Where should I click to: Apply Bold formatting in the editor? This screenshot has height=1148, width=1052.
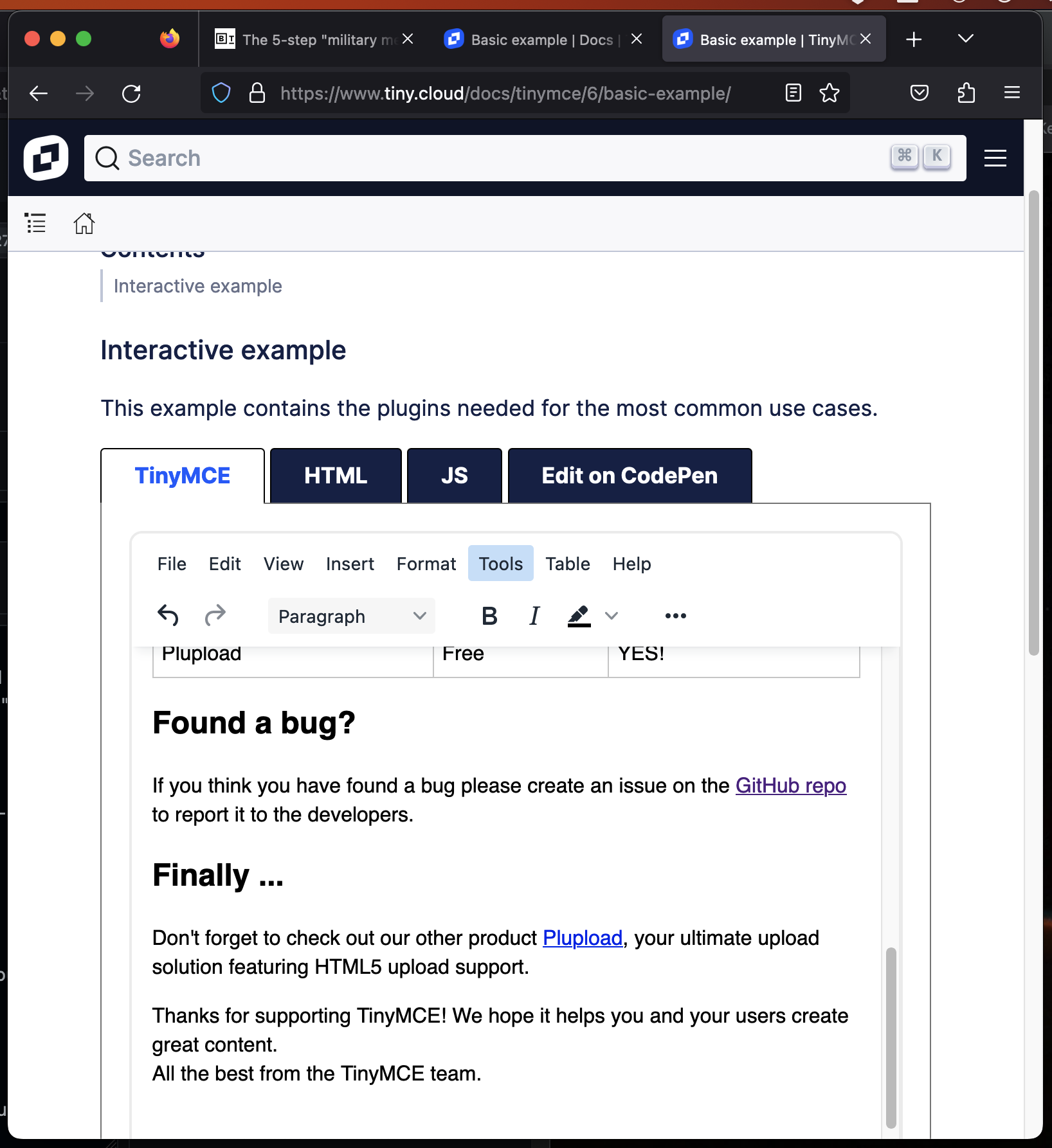click(489, 615)
